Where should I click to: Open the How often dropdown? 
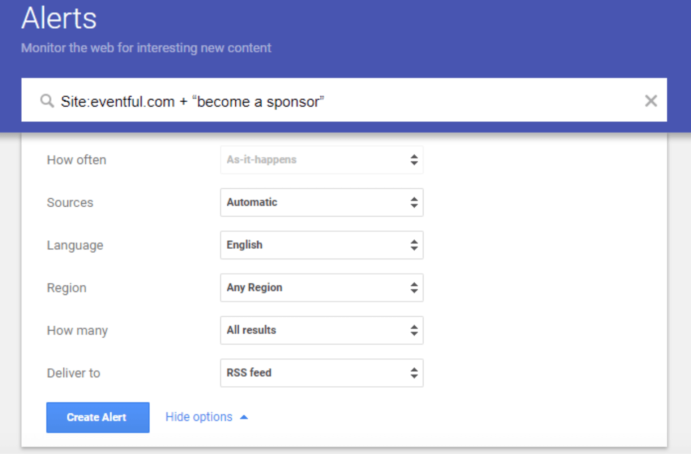(x=322, y=160)
